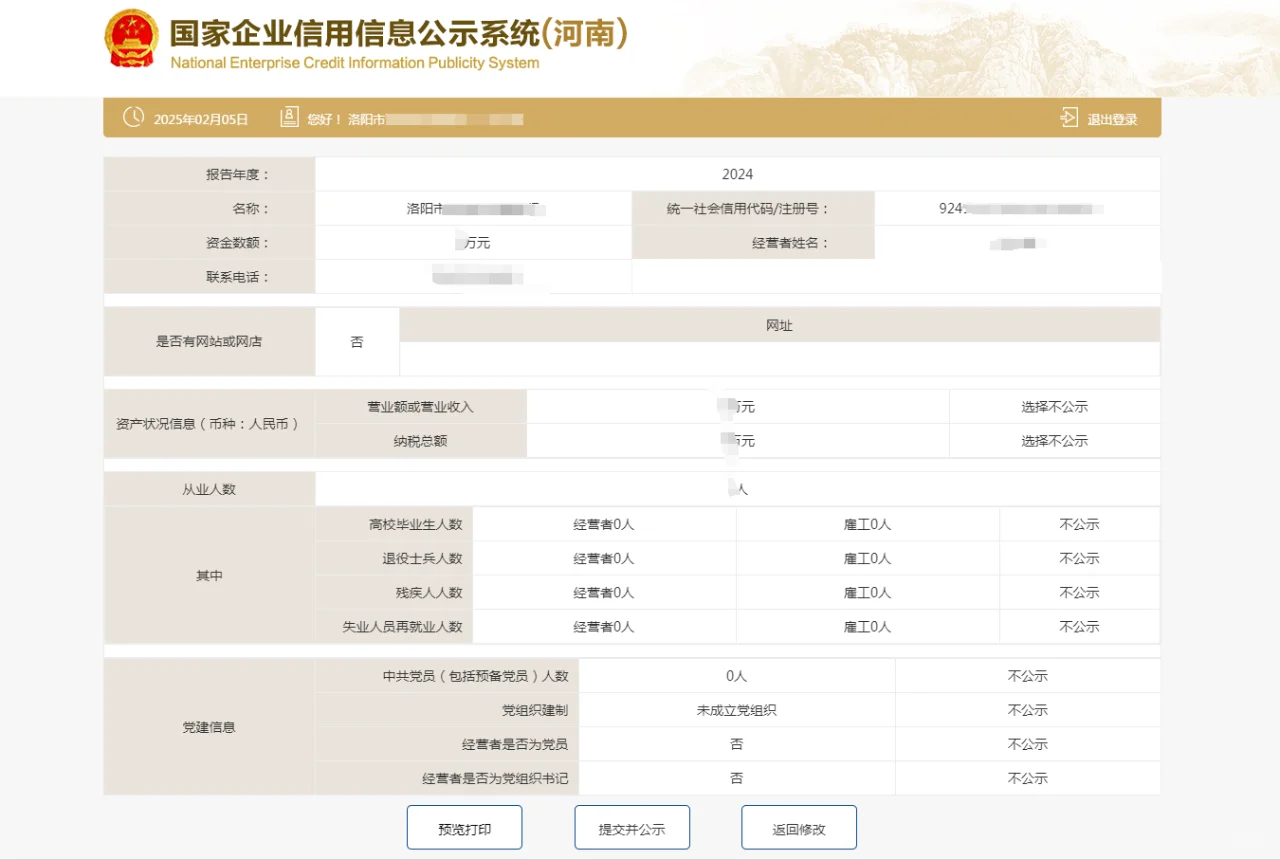Click 不公示 in 经营者是否为党员 row
Image resolution: width=1280 pixels, height=860 pixels.
(1027, 744)
